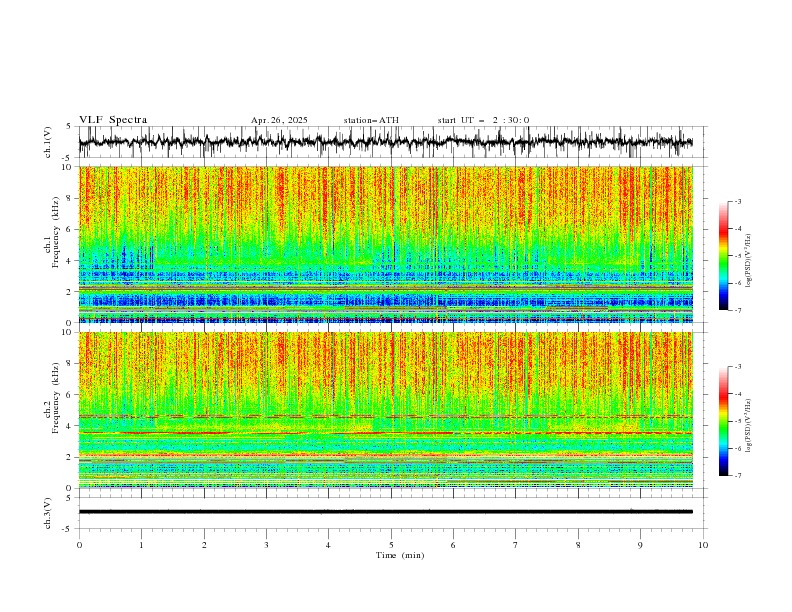Click the ch.2 spectrogram panel
The width and height of the screenshot is (792, 612).
click(x=386, y=410)
